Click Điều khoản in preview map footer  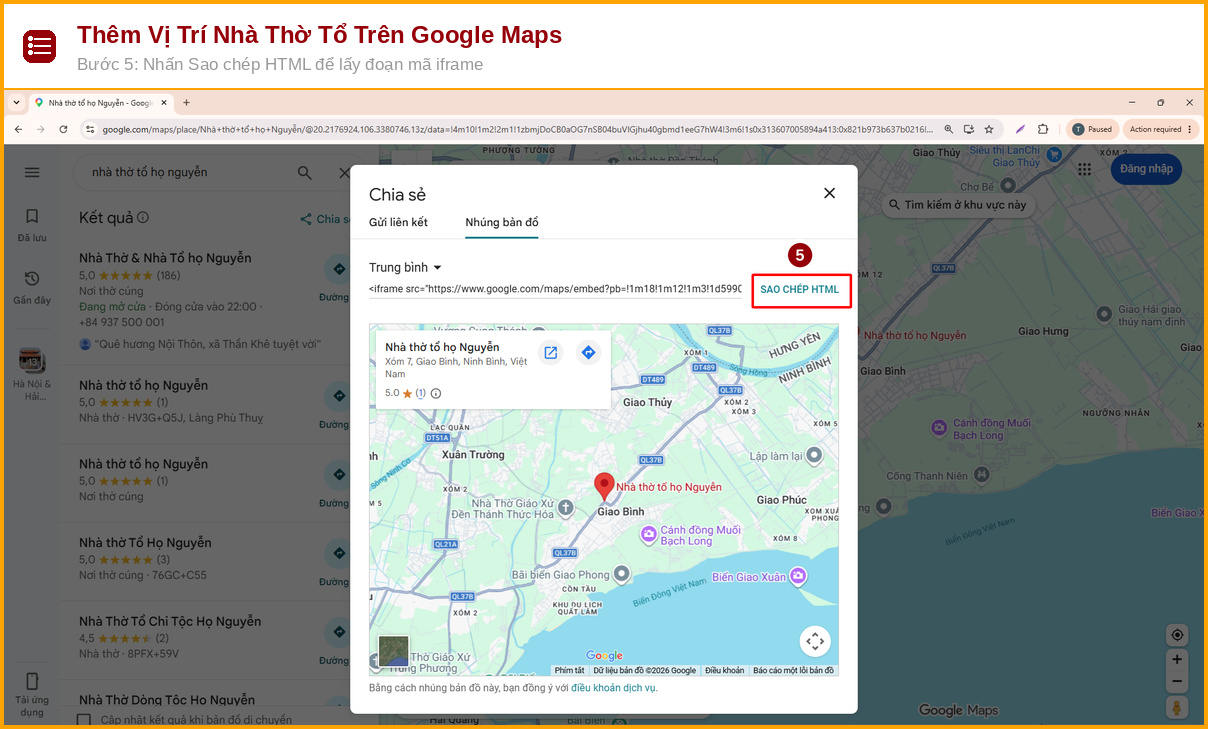point(724,670)
